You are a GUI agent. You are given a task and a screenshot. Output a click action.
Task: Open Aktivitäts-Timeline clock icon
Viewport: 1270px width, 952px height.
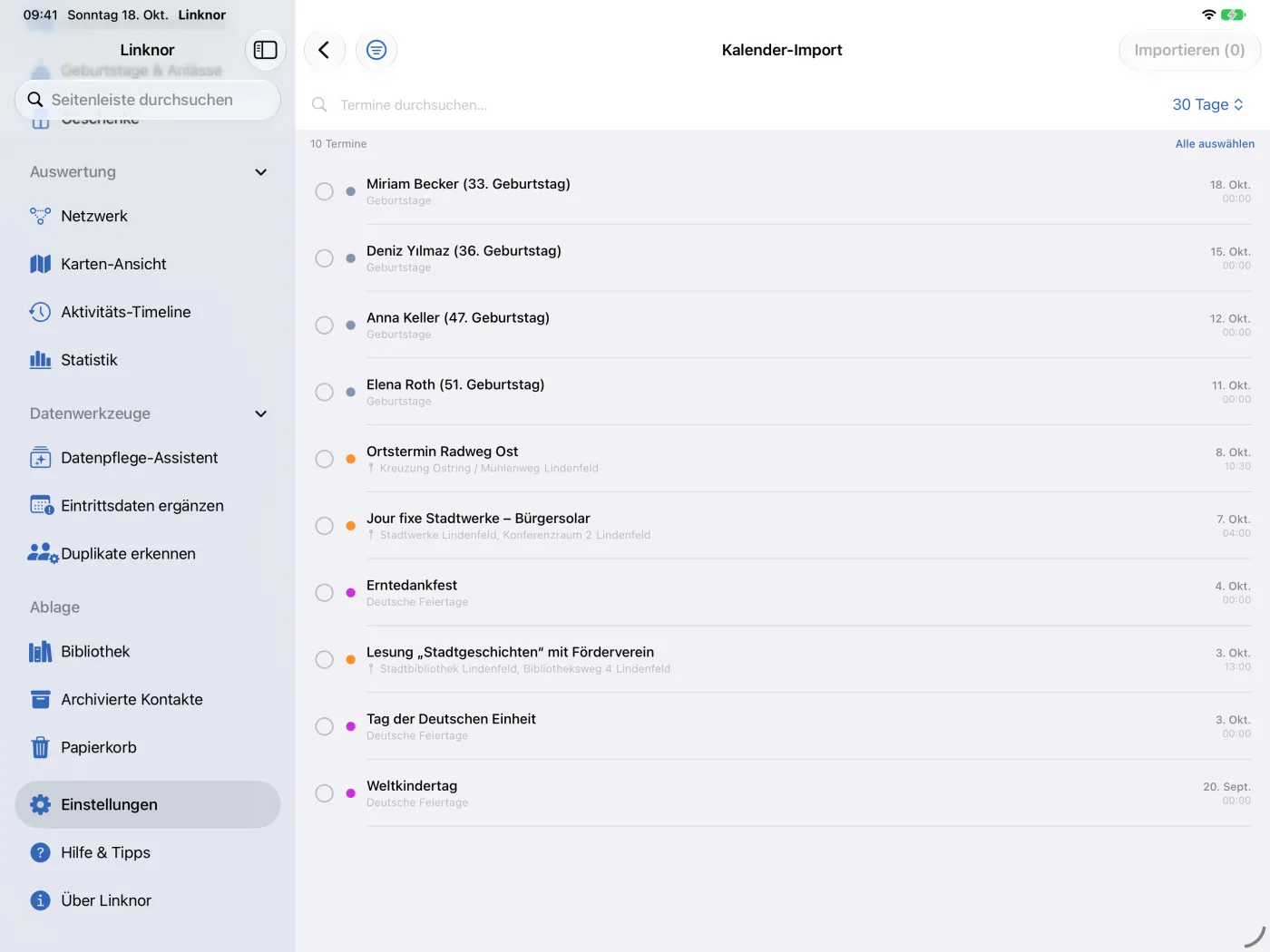(x=40, y=312)
